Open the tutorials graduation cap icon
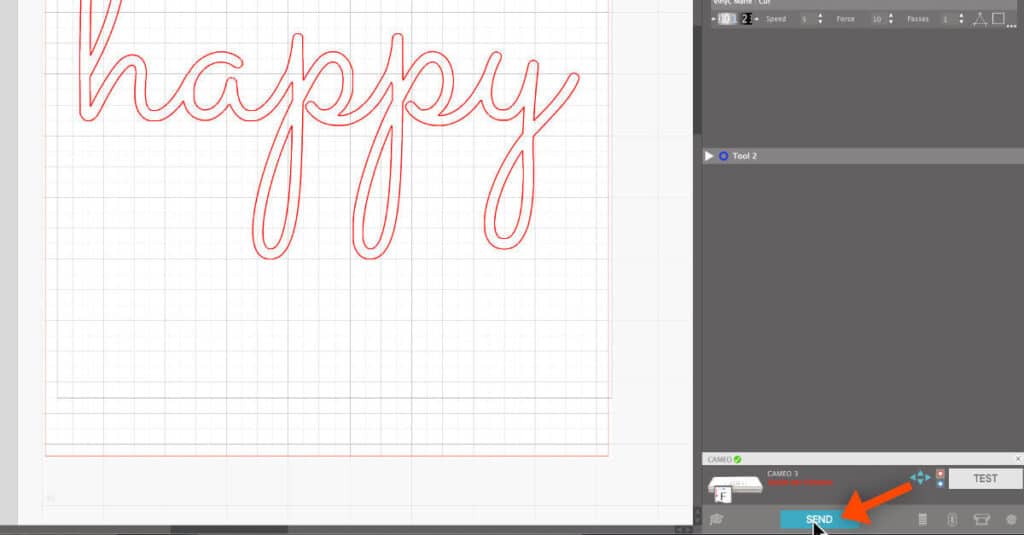The height and width of the screenshot is (535, 1024). tap(716, 519)
